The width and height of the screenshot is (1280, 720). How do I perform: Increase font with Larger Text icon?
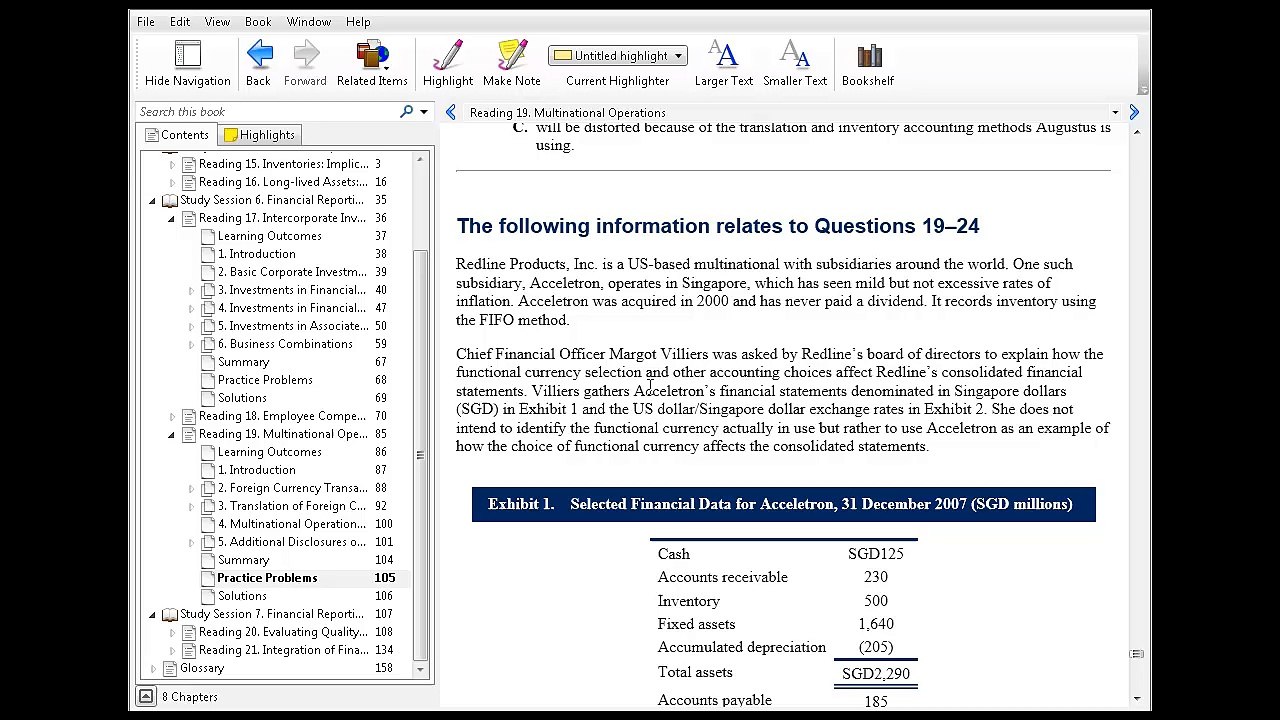point(723,56)
